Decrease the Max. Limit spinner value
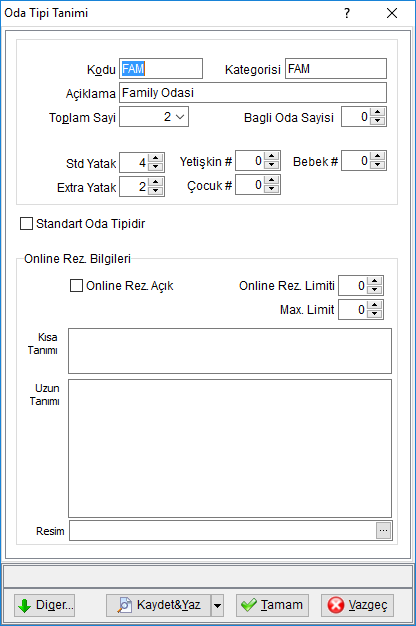416x626 pixels. 374,314
